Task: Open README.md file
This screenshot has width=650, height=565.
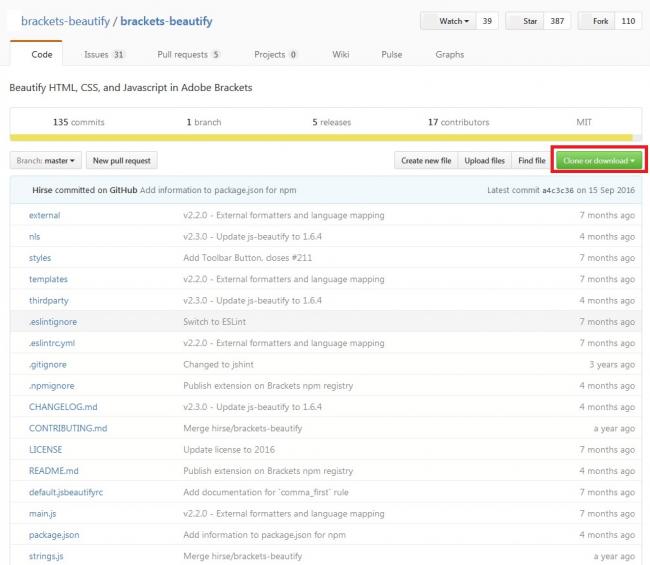Action: [53, 471]
